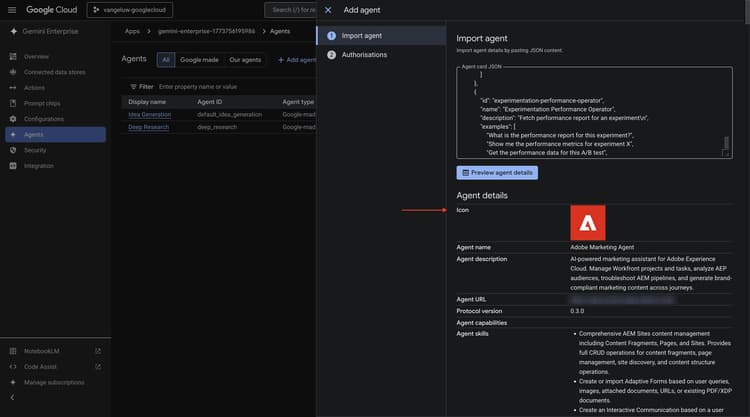Screen dimensions: 750x417
Task: Click the Prompt chips icon
Action: (x=13, y=103)
